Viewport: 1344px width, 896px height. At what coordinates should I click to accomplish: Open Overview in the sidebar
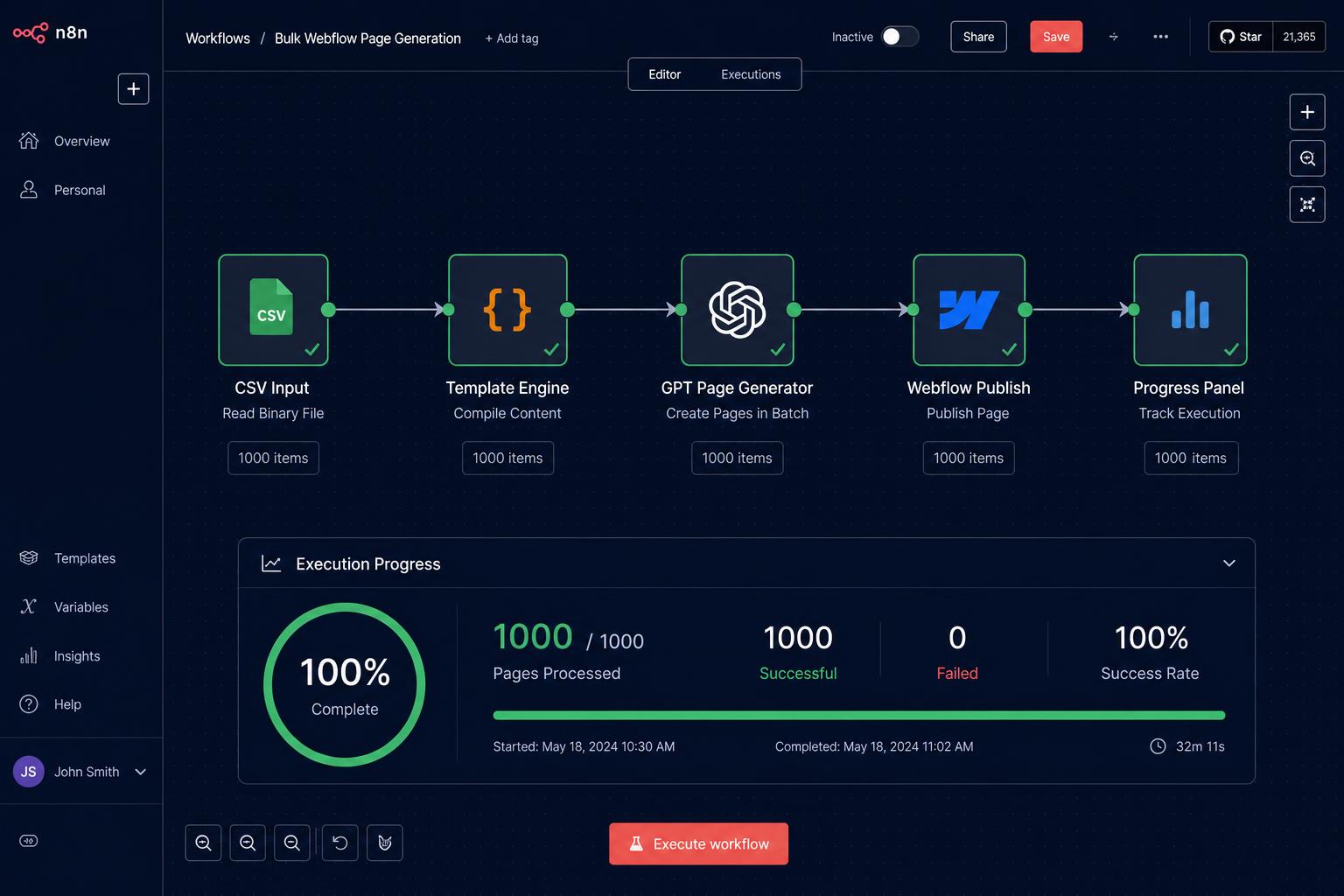point(81,141)
